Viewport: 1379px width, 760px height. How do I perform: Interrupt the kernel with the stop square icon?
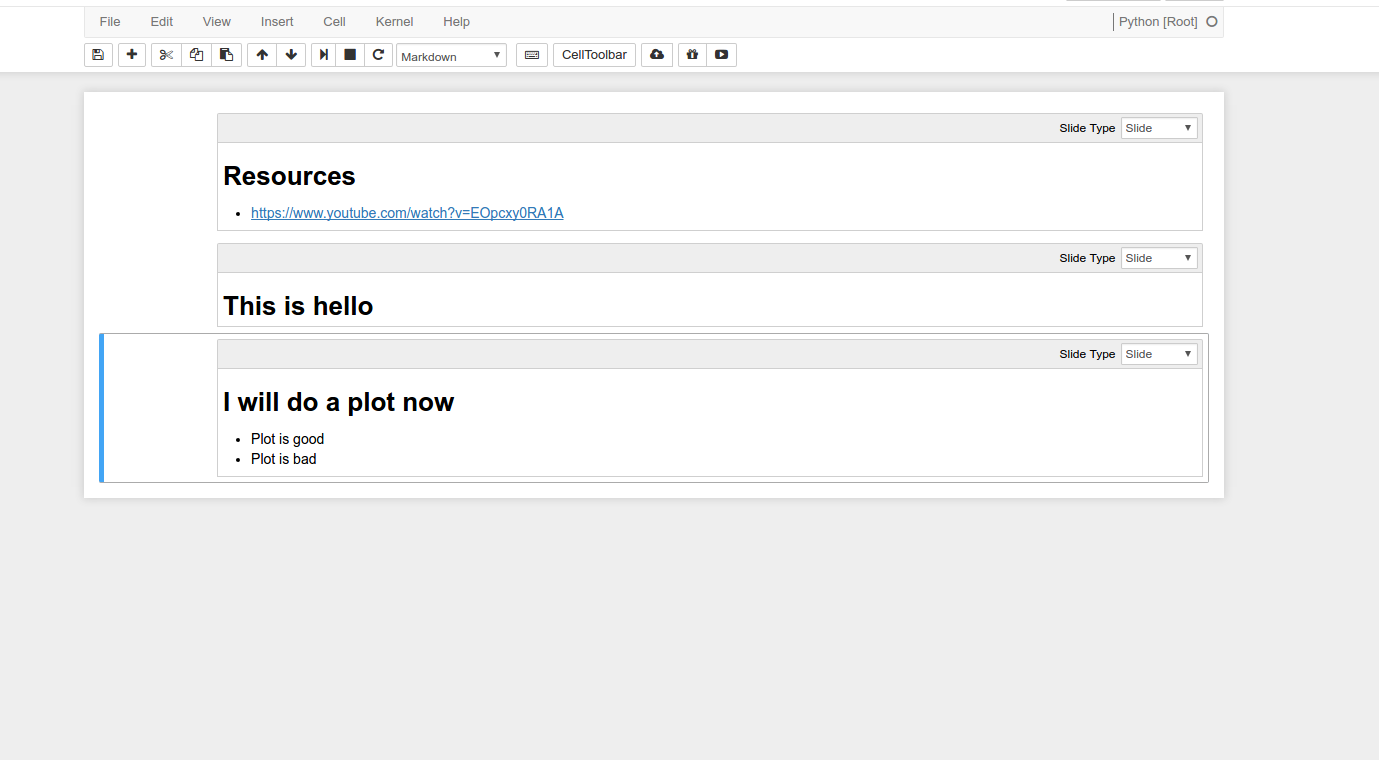coord(350,55)
